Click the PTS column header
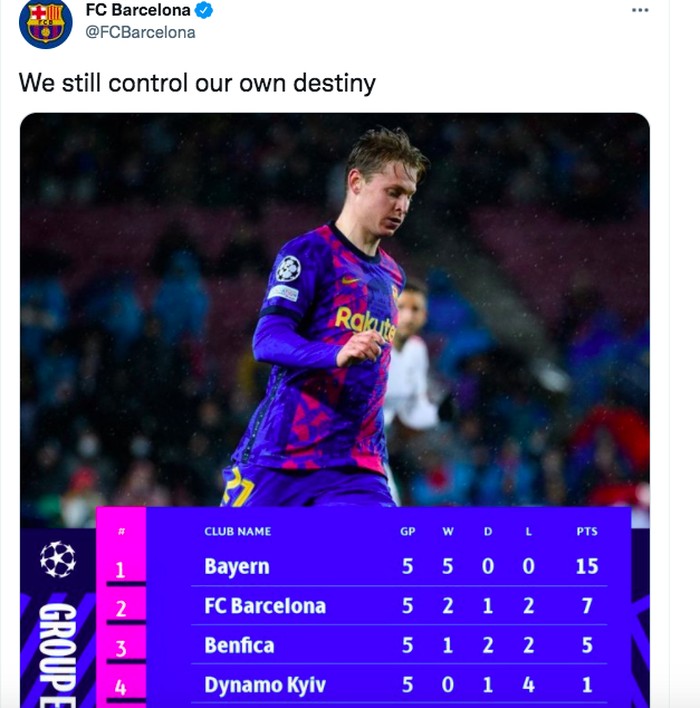This screenshot has height=708, width=700. [587, 531]
